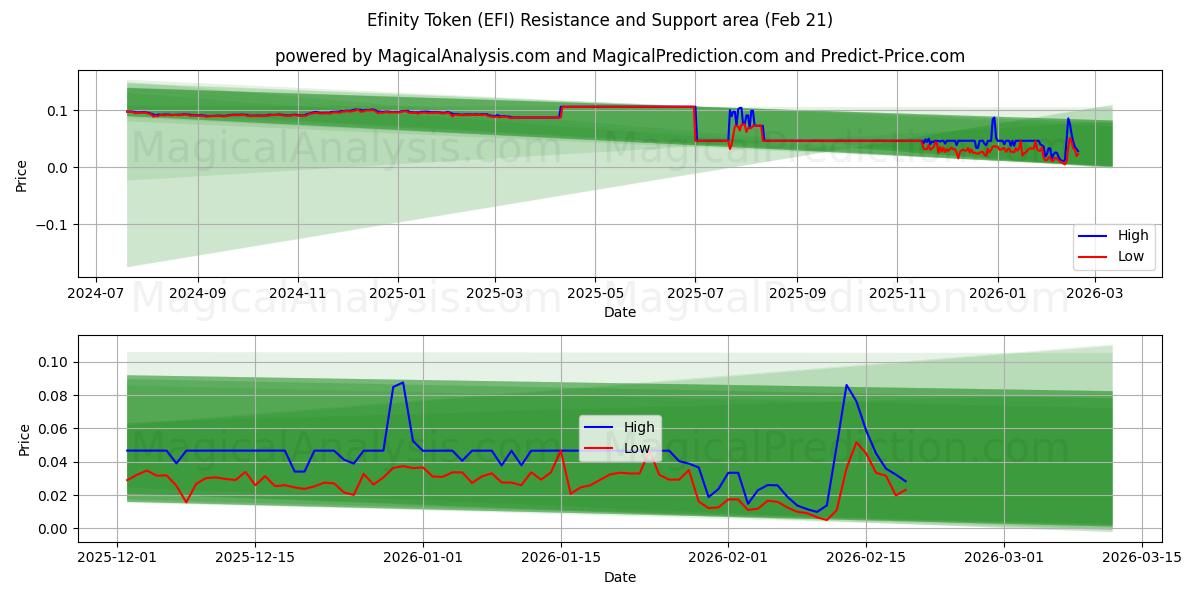Click the '2026-03' upper x-axis tick label

[1094, 293]
